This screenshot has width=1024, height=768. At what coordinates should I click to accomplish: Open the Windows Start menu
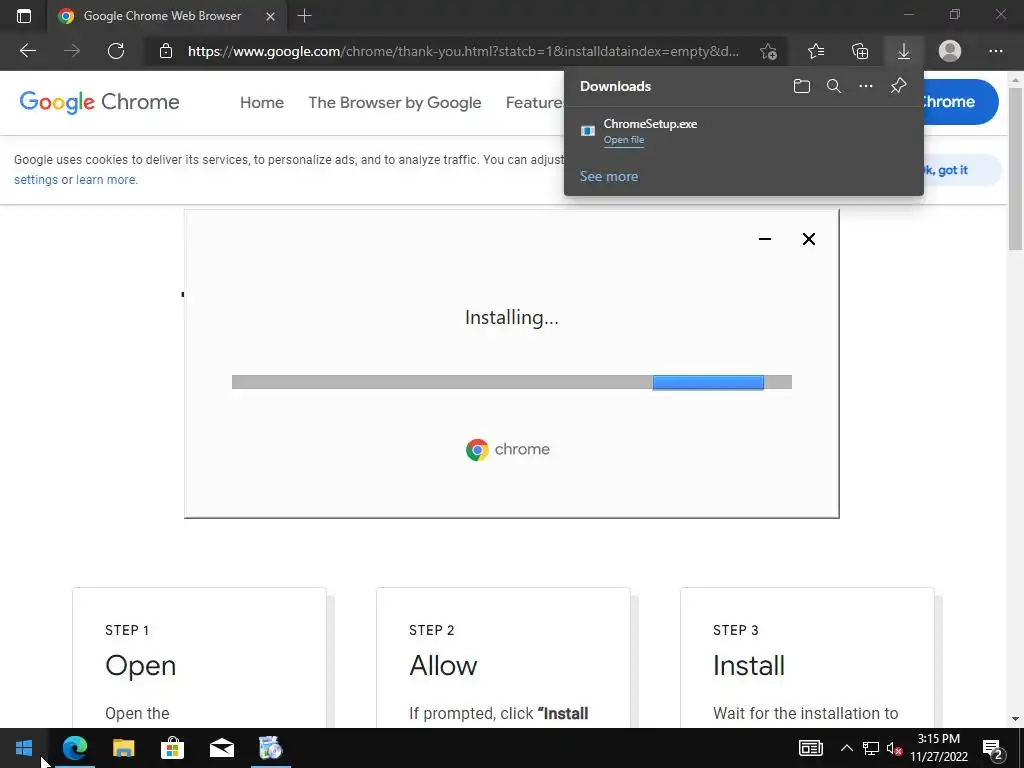[x=24, y=748]
